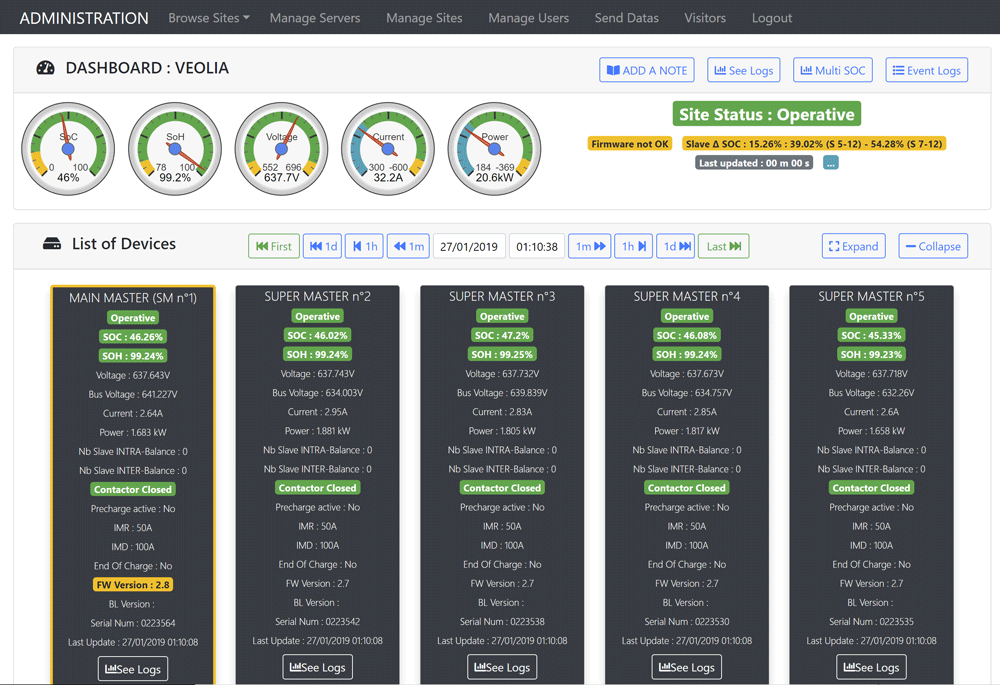Go to Manage Users page

528,18
